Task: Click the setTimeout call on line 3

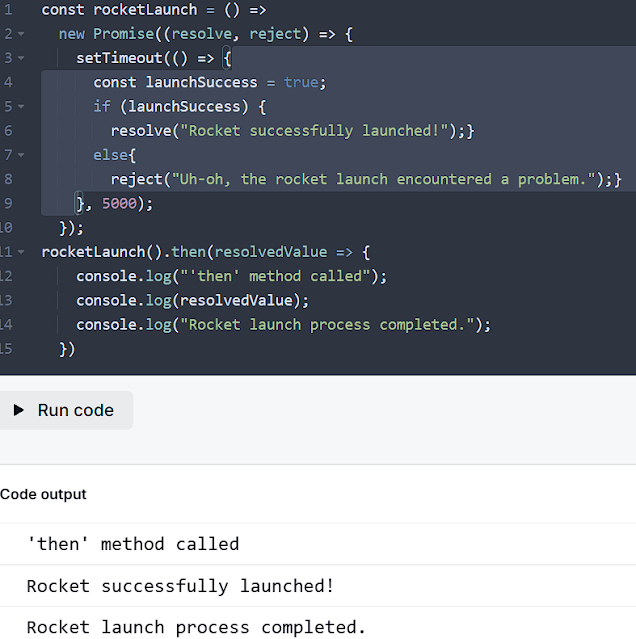Action: pyautogui.click(x=119, y=58)
